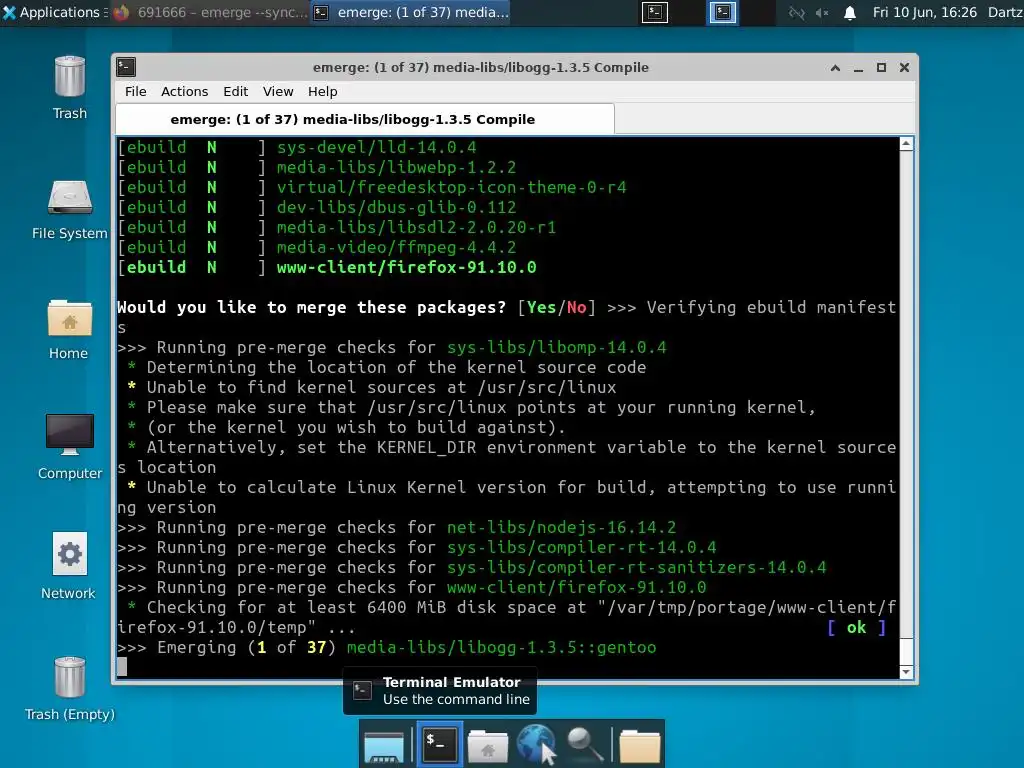1024x768 pixels.
Task: Click the terminal icon in window title bar
Action: (x=126, y=67)
